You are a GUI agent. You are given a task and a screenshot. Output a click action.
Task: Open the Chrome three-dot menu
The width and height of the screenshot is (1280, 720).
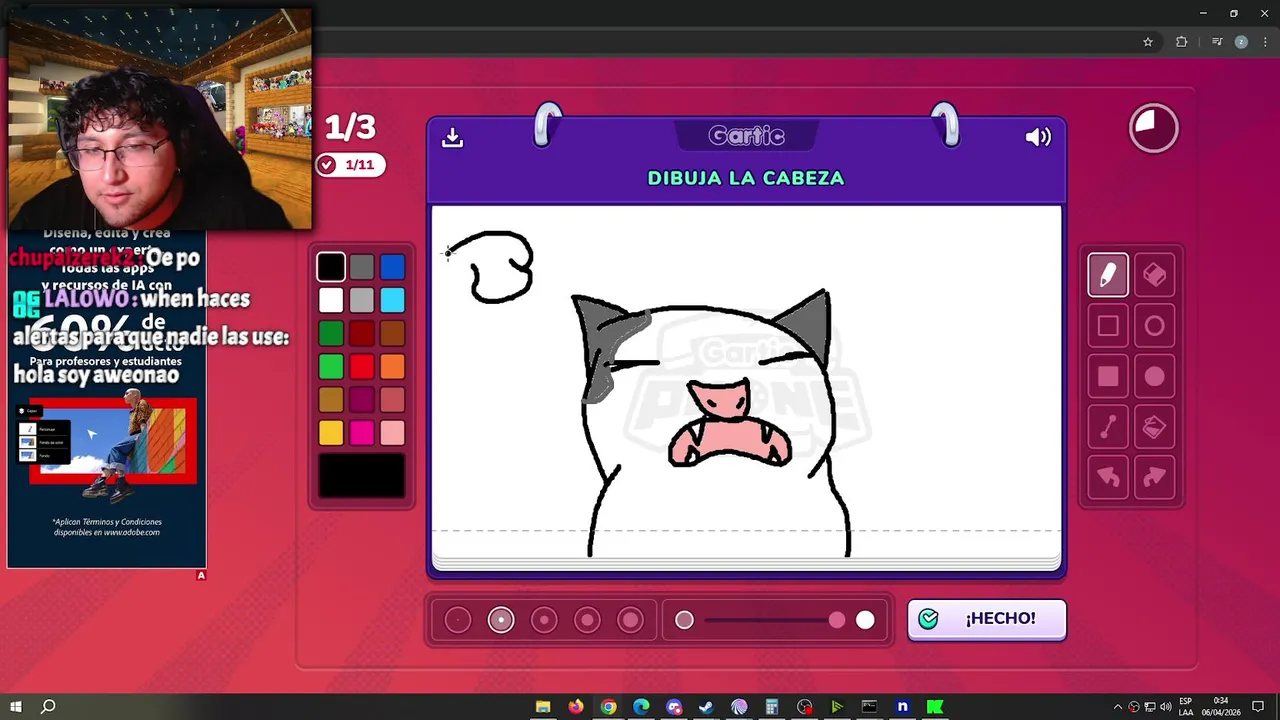1265,42
